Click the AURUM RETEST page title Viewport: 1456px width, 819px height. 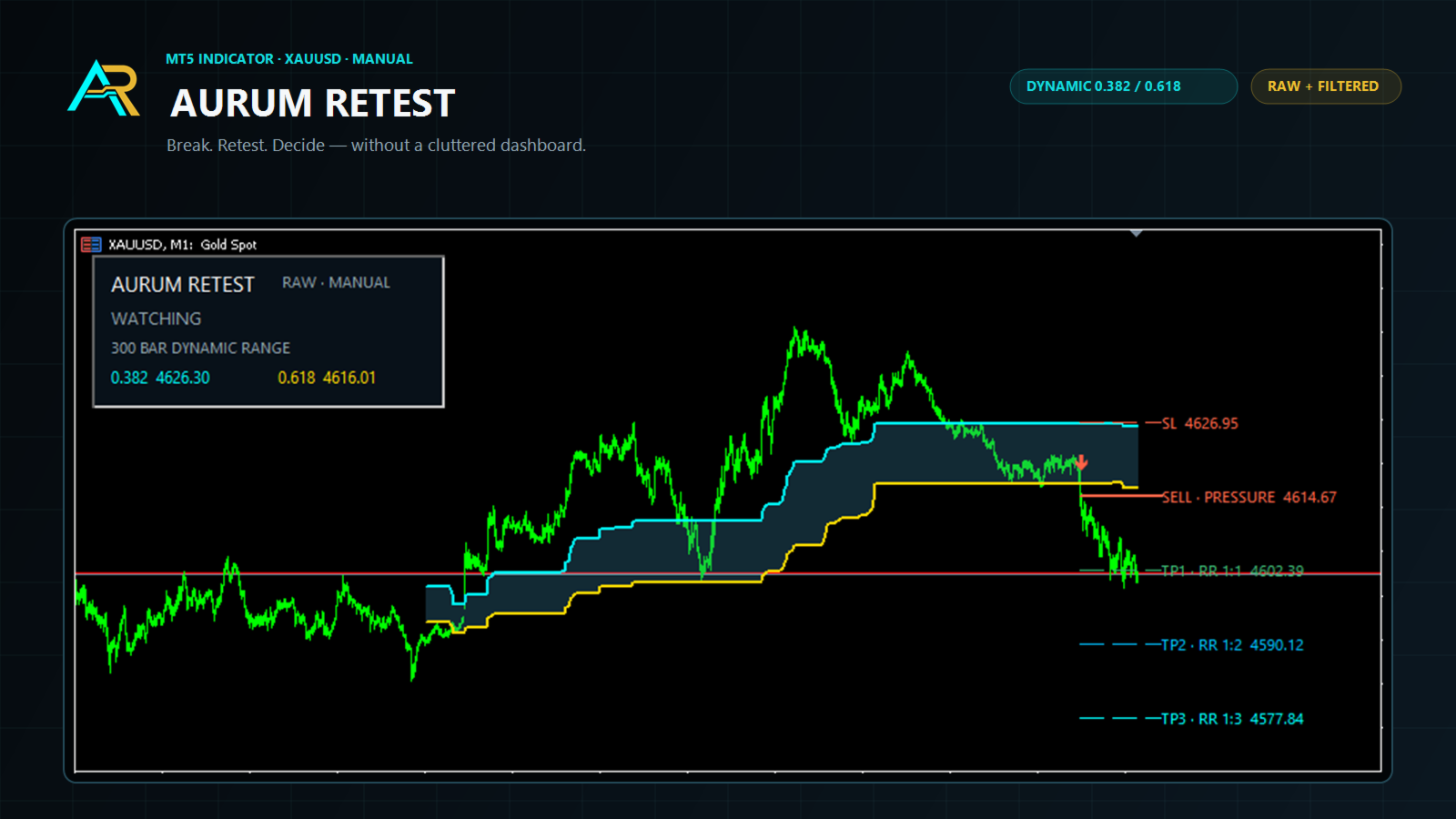pos(312,103)
